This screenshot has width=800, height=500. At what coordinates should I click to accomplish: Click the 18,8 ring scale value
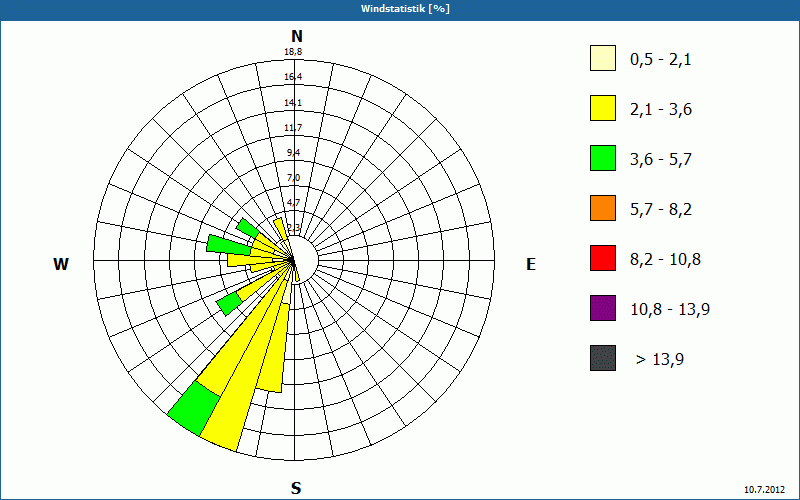(293, 52)
